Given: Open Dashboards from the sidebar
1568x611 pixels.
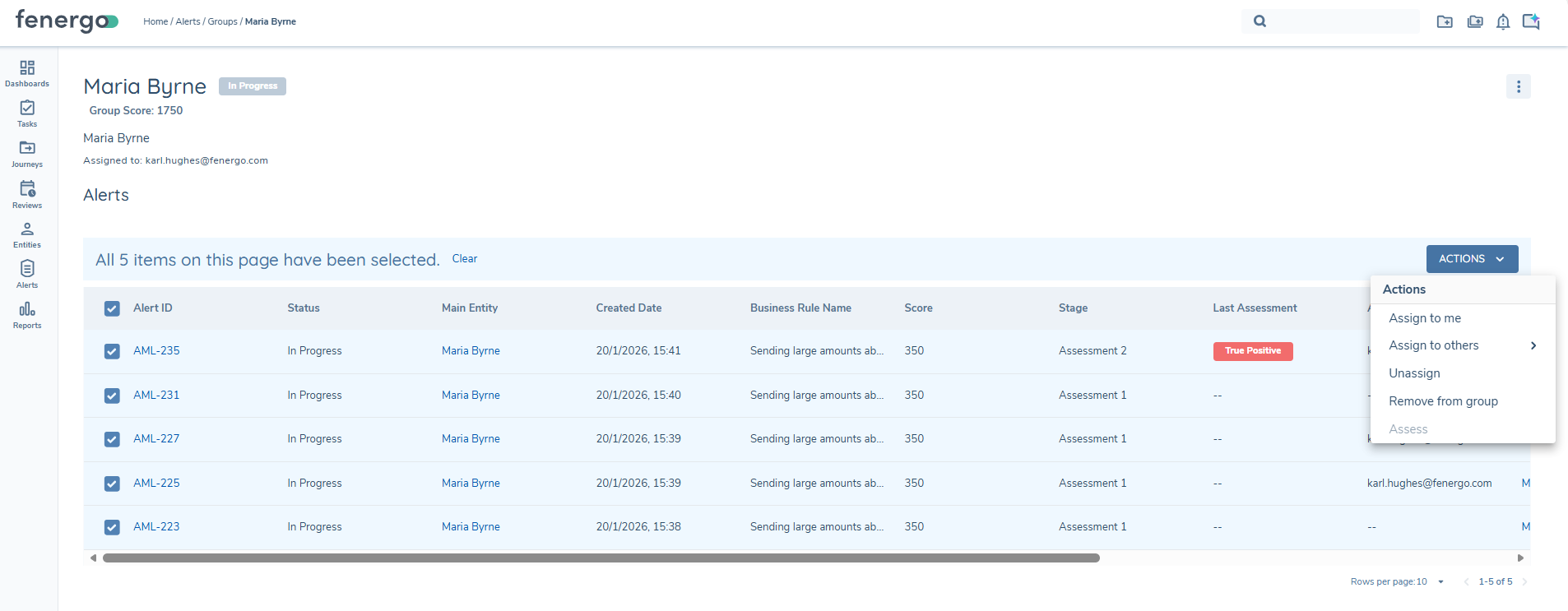Looking at the screenshot, I should click(27, 73).
